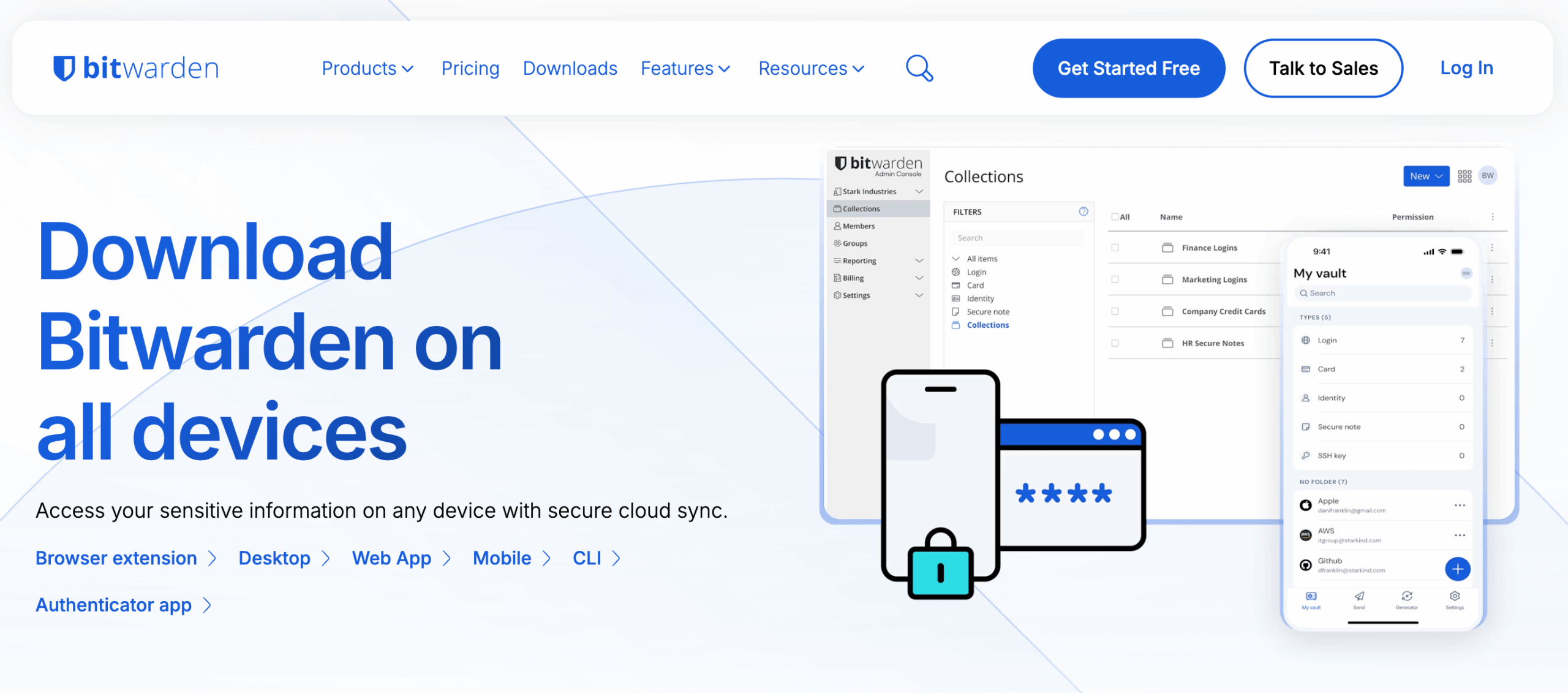The image size is (1568, 693).
Task: Select the Finance Logins checkbox
Action: (1115, 248)
